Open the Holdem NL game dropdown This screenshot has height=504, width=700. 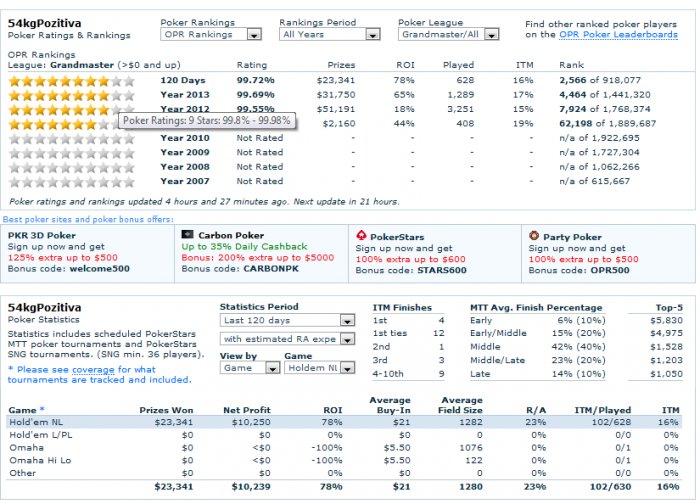320,368
